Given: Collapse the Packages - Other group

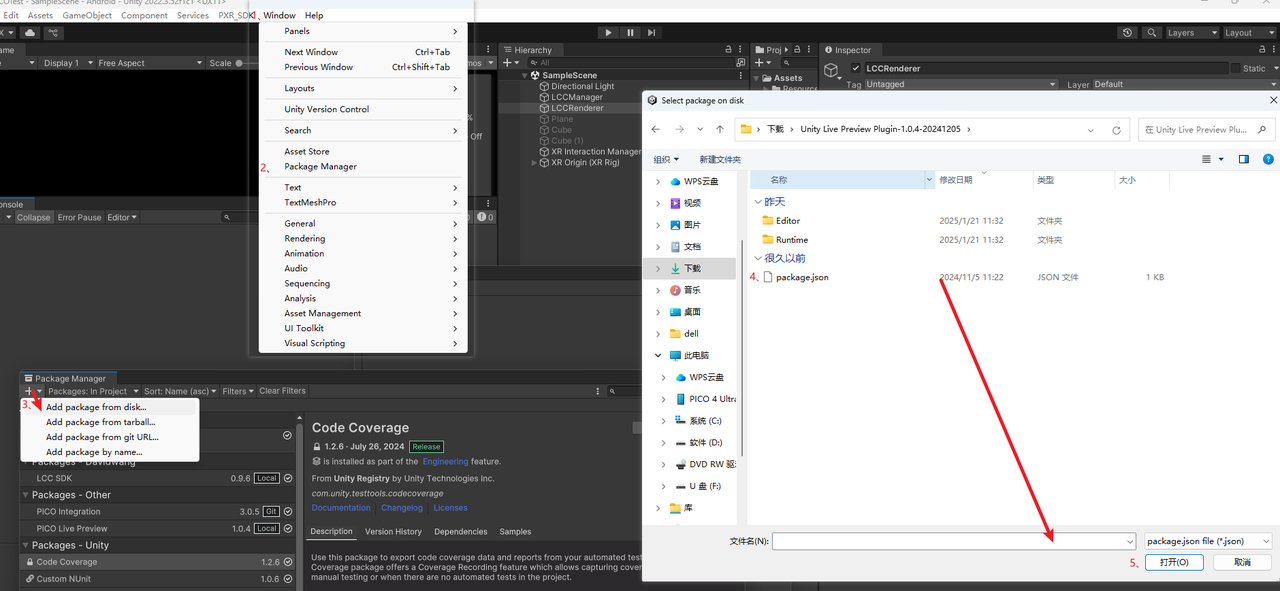Looking at the screenshot, I should [x=27, y=495].
